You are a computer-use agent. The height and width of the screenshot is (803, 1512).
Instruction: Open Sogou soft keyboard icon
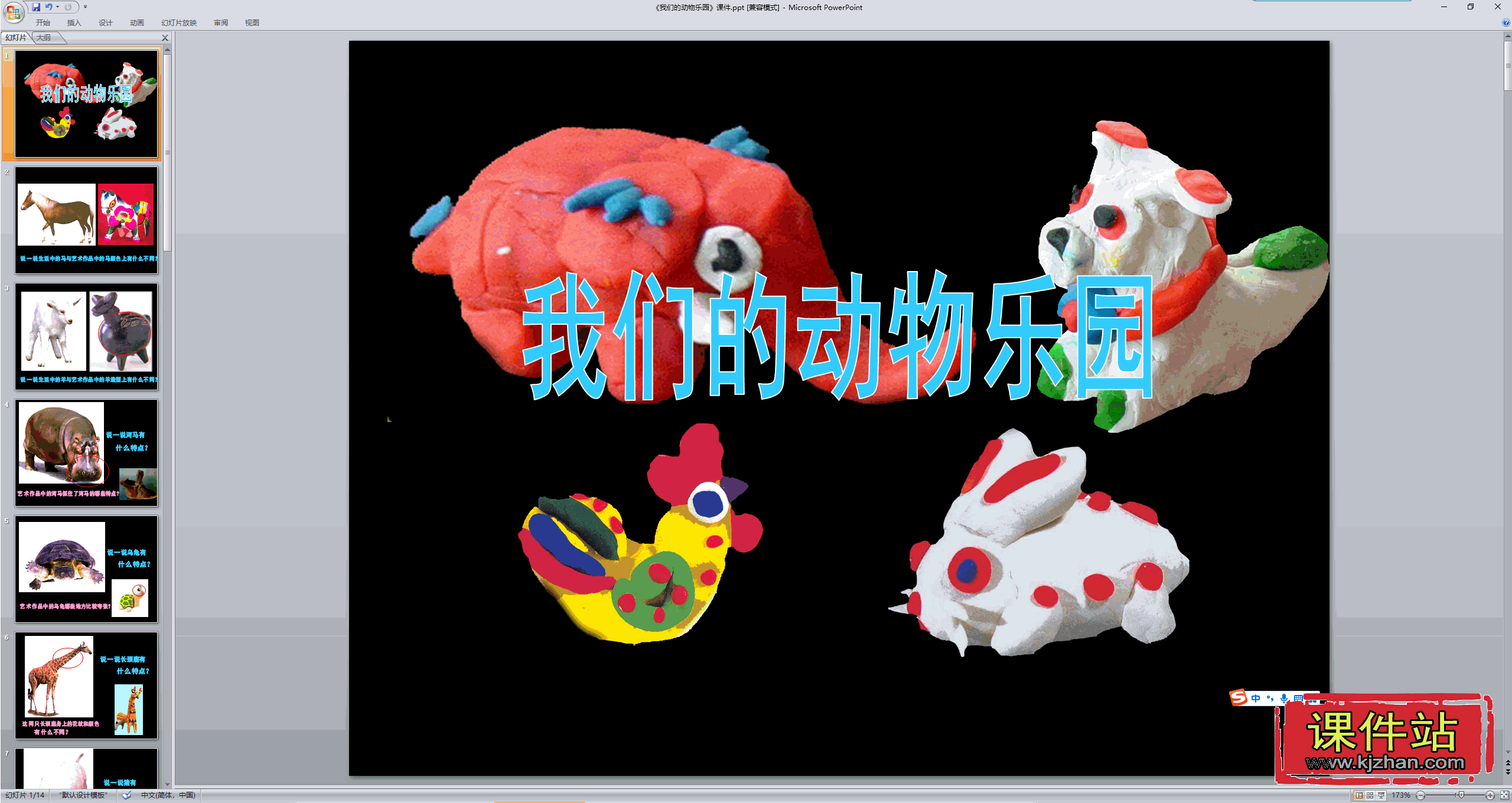pos(1298,698)
